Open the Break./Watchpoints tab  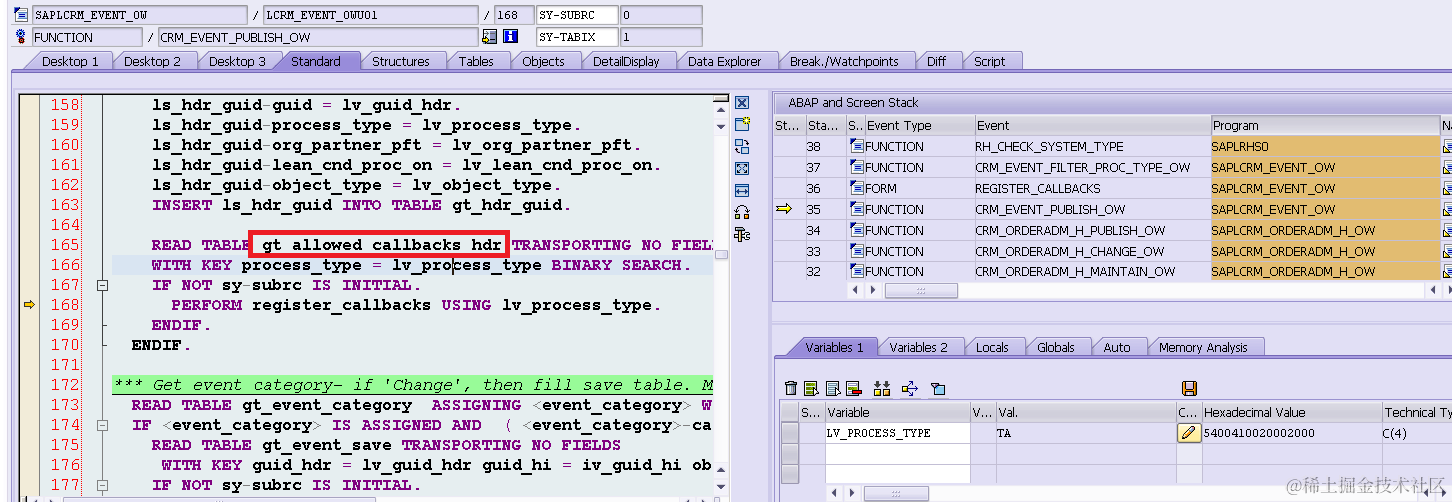click(844, 61)
